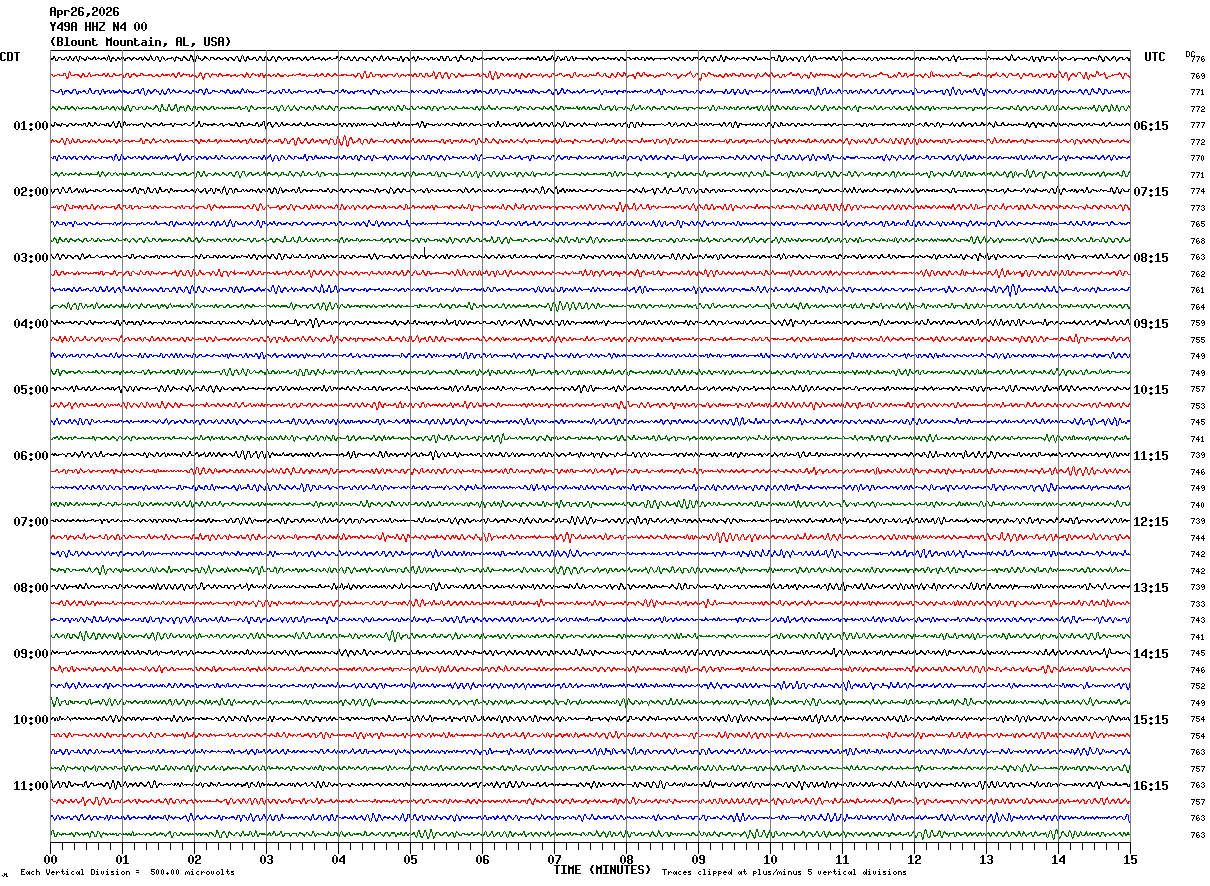The height and width of the screenshot is (886, 1210).
Task: Click the "UTC" timezone label
Action: coord(1155,57)
